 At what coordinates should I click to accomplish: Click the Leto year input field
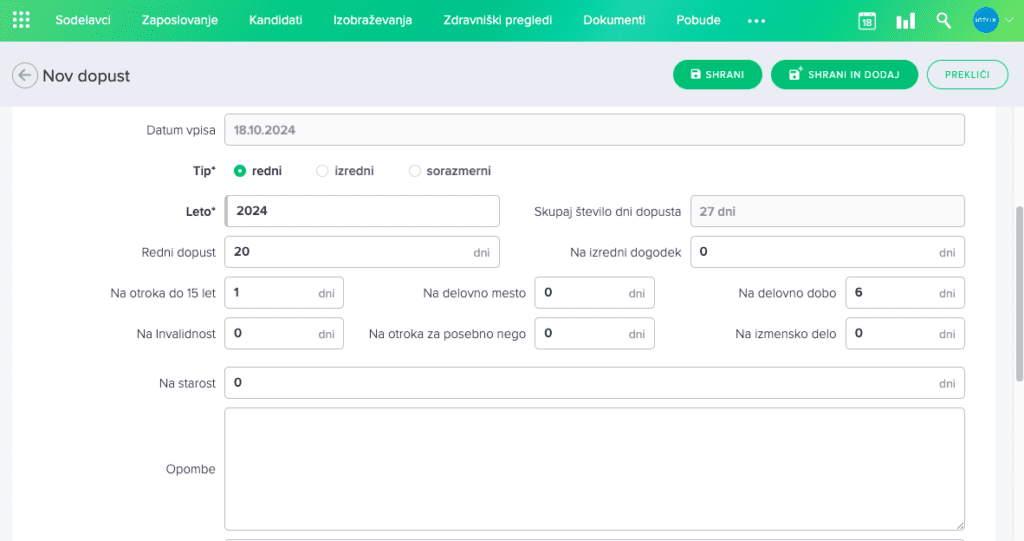[362, 211]
